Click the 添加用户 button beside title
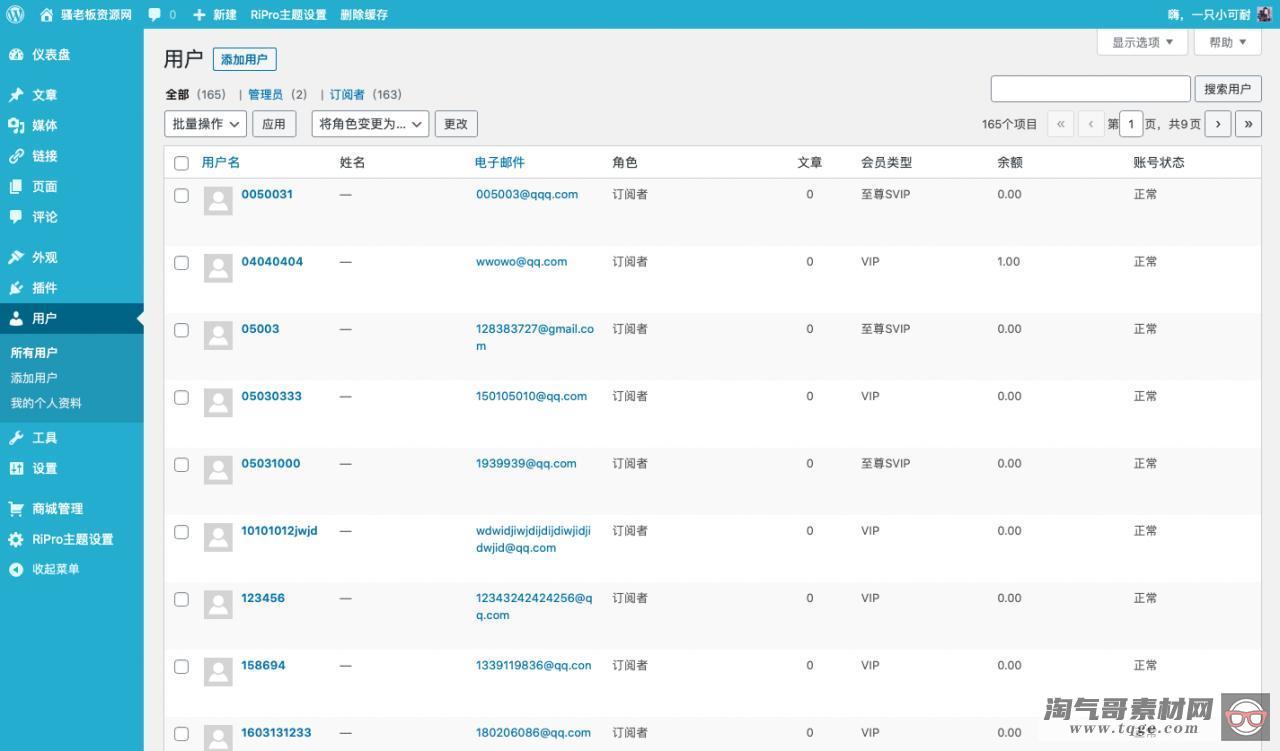Viewport: 1280px width, 751px height. coord(244,59)
